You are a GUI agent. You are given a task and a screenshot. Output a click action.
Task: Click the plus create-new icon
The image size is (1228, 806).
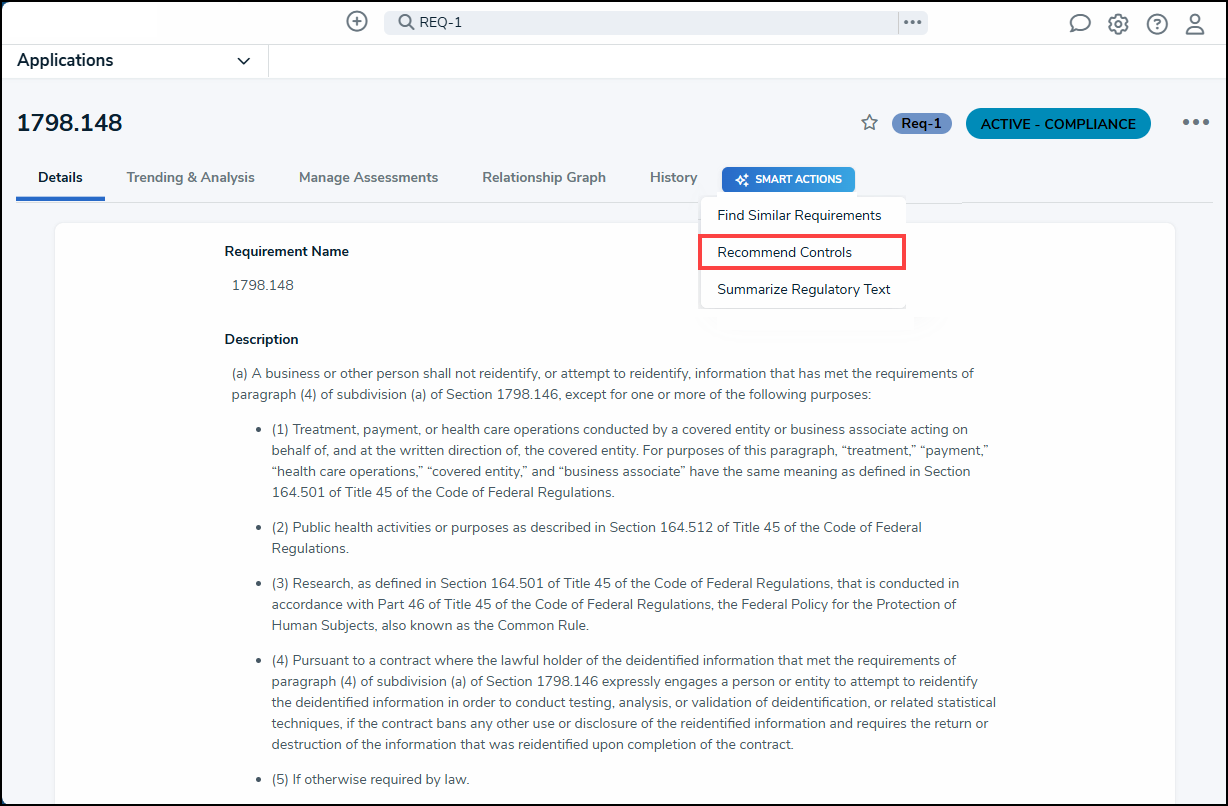(x=357, y=21)
